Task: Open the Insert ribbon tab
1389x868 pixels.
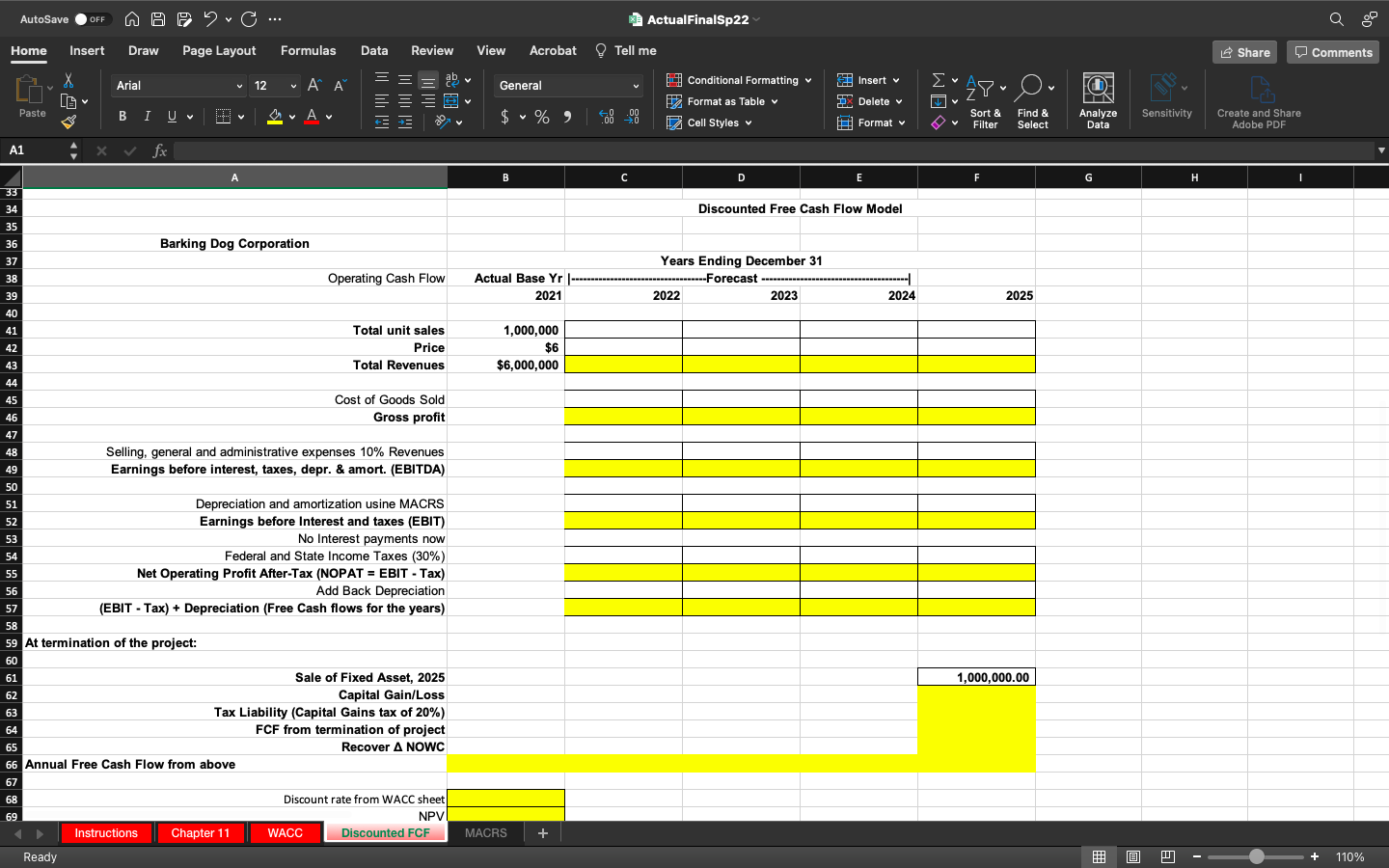Action: (87, 51)
